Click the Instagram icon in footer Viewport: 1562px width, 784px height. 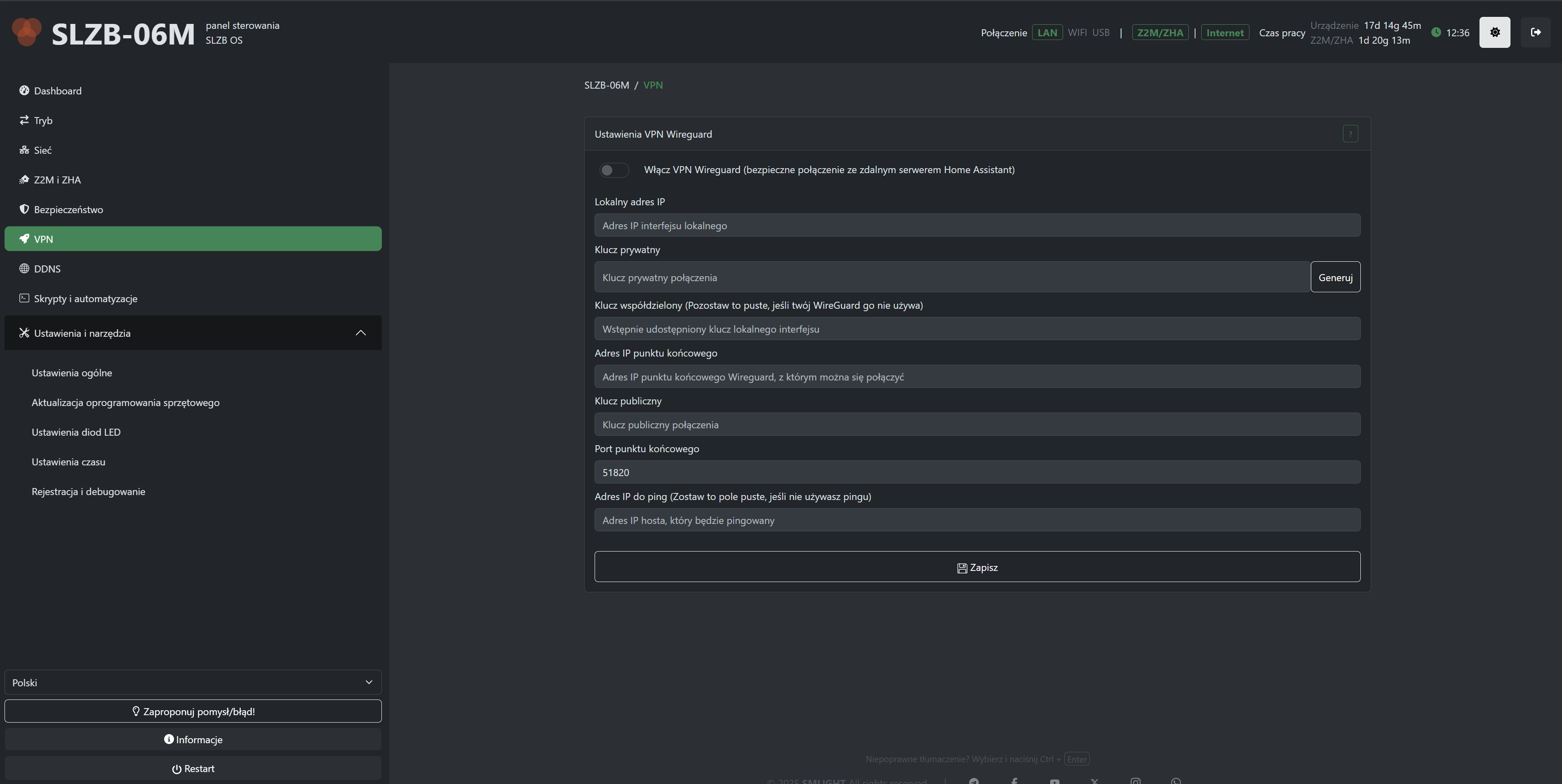[x=1135, y=781]
